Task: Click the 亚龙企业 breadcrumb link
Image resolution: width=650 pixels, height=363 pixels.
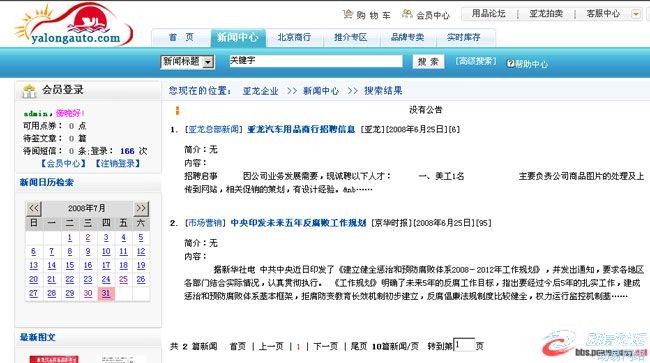Action: [260, 91]
